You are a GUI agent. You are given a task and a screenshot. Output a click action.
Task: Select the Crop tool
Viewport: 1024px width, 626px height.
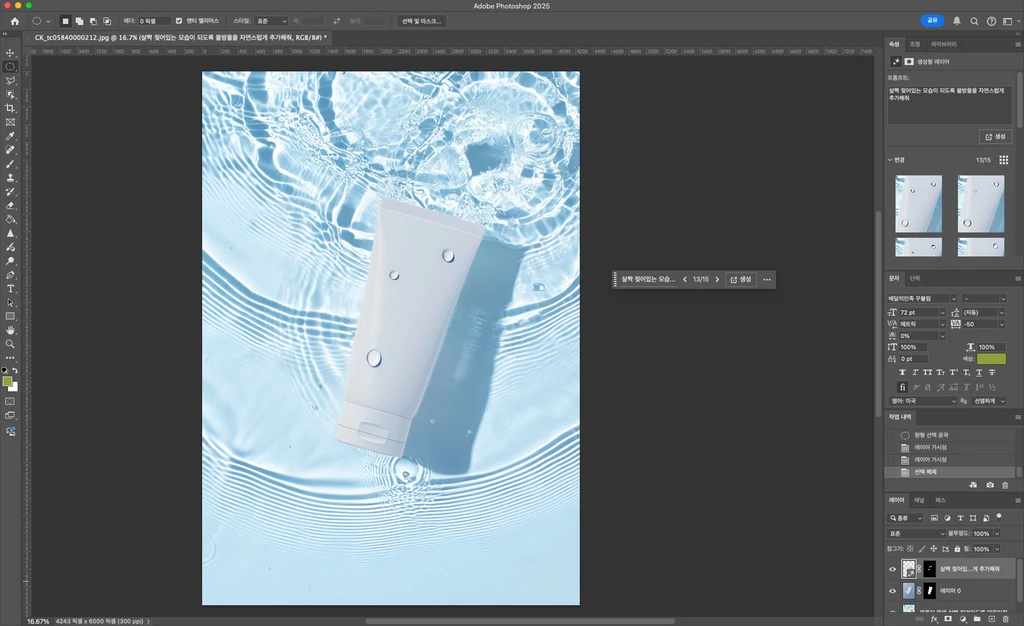pos(11,108)
